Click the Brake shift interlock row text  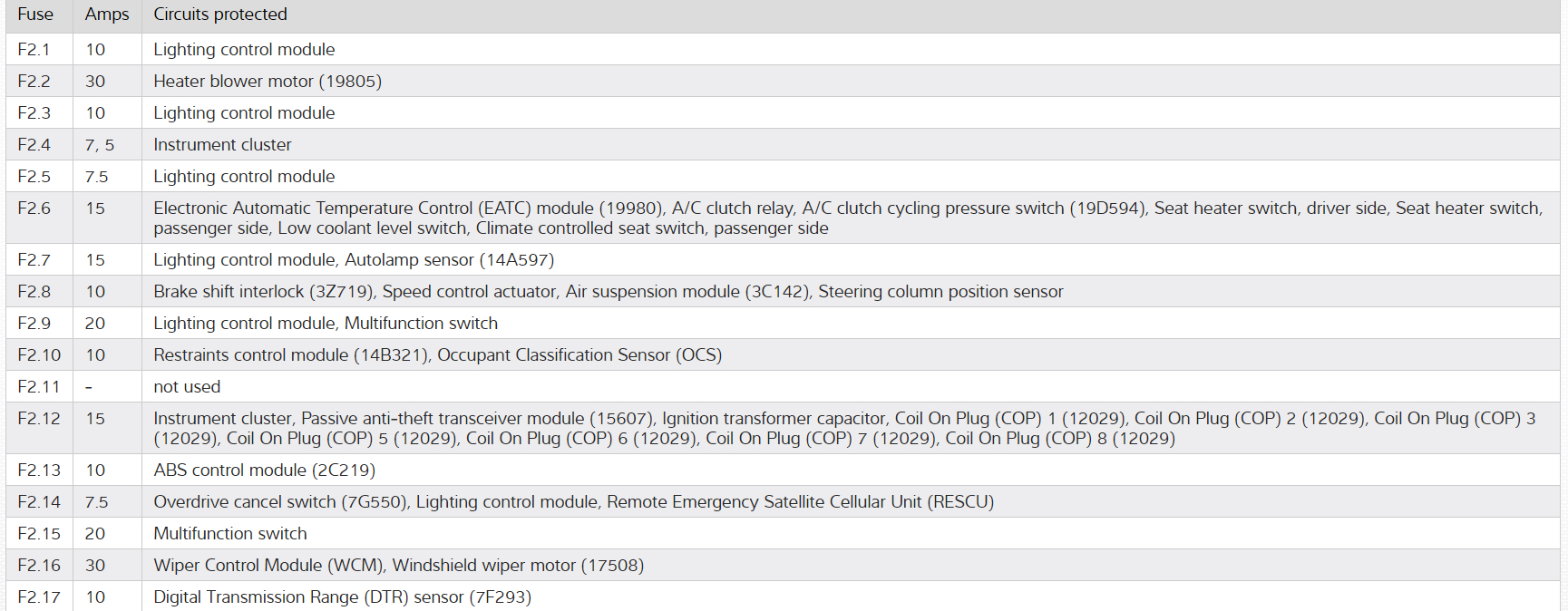(x=263, y=292)
